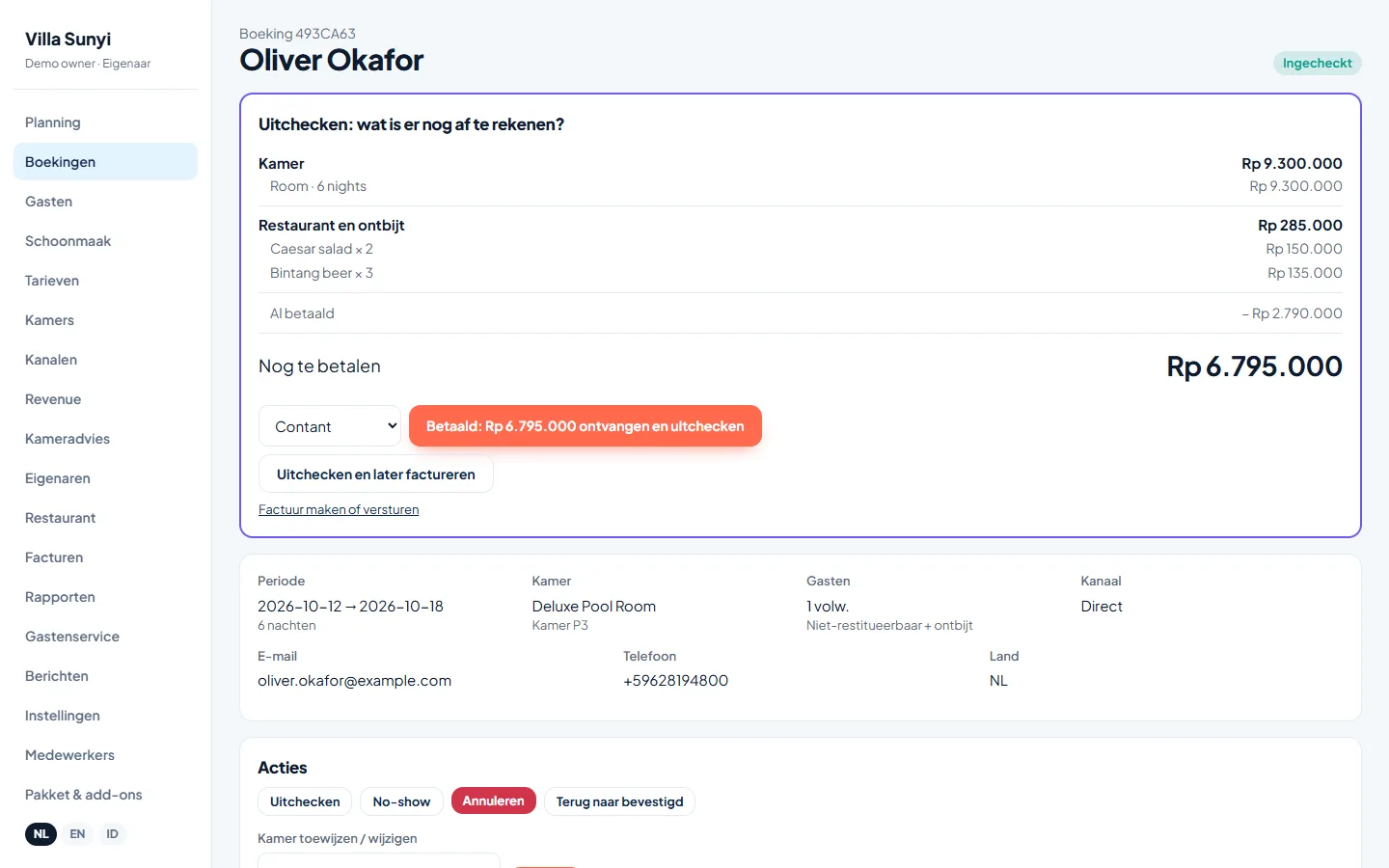Image resolution: width=1389 pixels, height=868 pixels.
Task: Open Schoonmaak in sidebar
Action: [105, 241]
